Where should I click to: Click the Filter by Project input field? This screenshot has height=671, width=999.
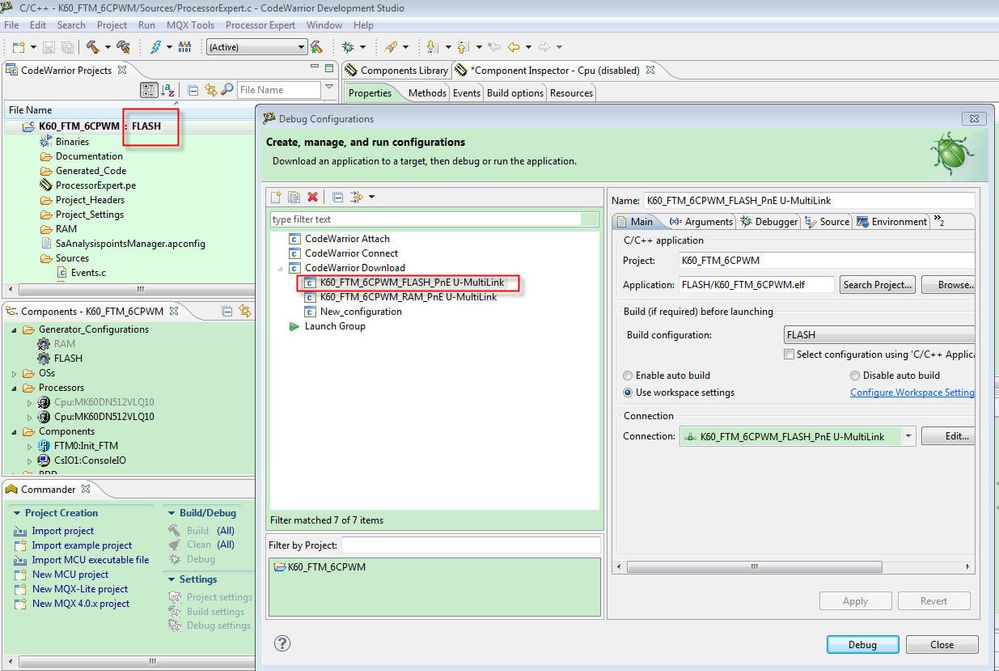pyautogui.click(x=471, y=545)
